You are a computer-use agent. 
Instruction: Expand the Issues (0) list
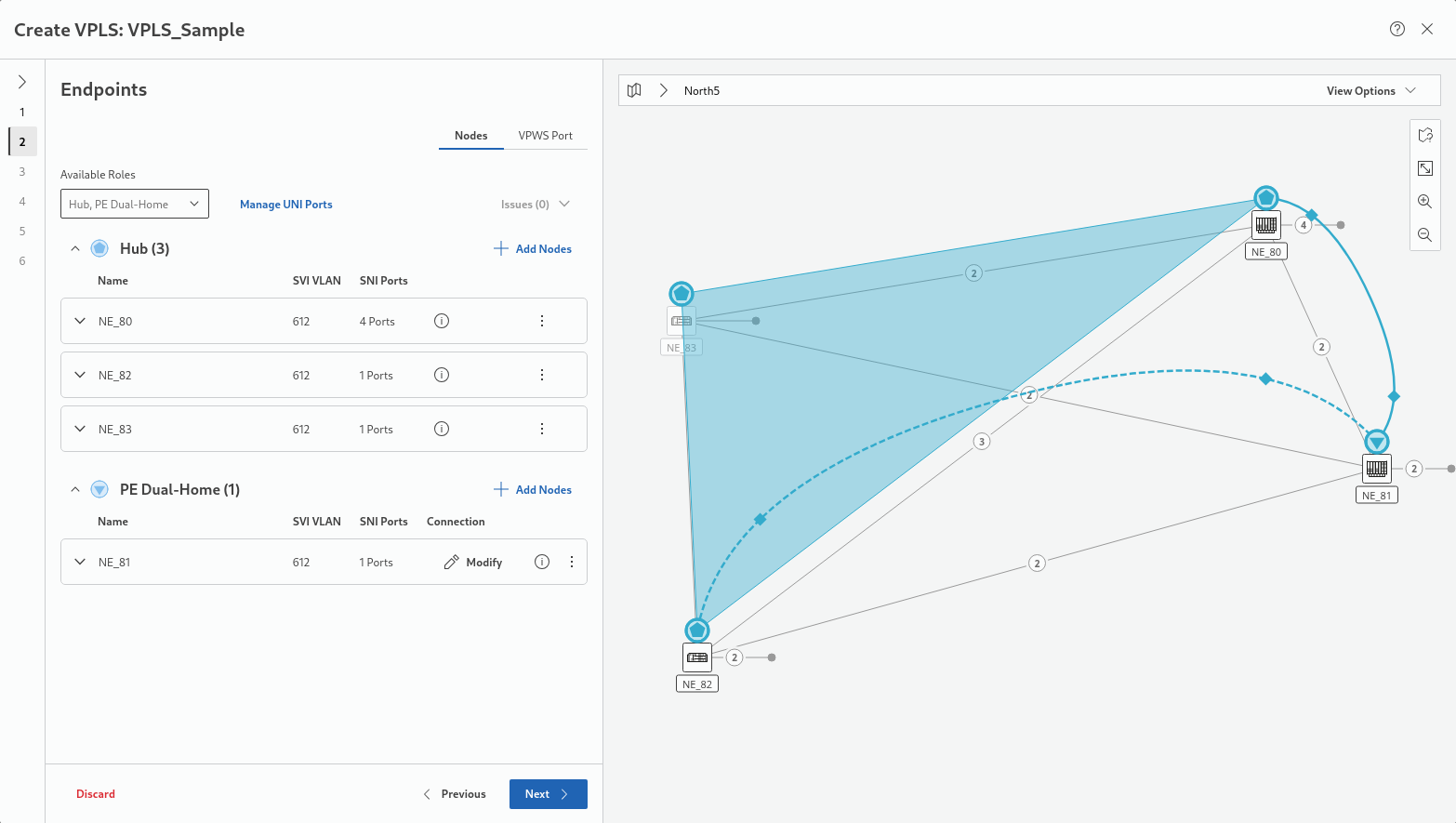tap(536, 204)
